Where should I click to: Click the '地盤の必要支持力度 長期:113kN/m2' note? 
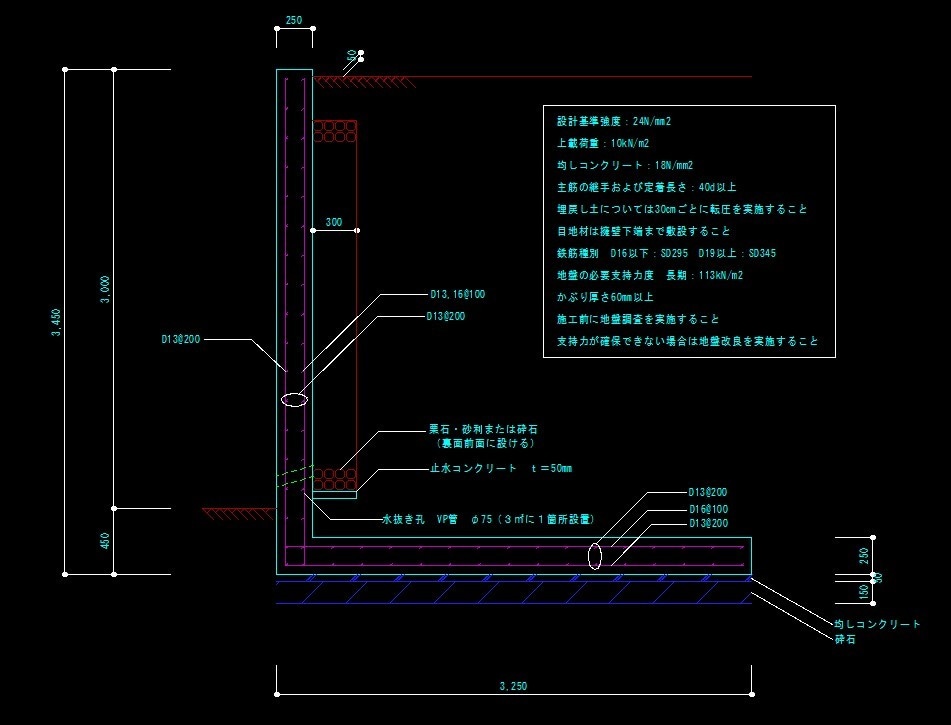click(650, 275)
